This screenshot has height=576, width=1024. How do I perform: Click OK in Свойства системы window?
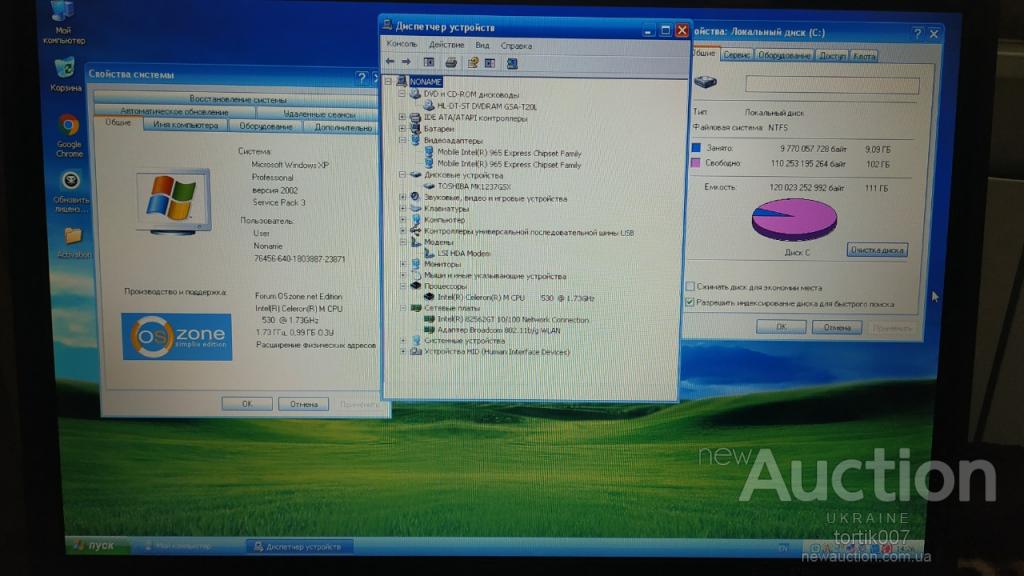point(247,404)
